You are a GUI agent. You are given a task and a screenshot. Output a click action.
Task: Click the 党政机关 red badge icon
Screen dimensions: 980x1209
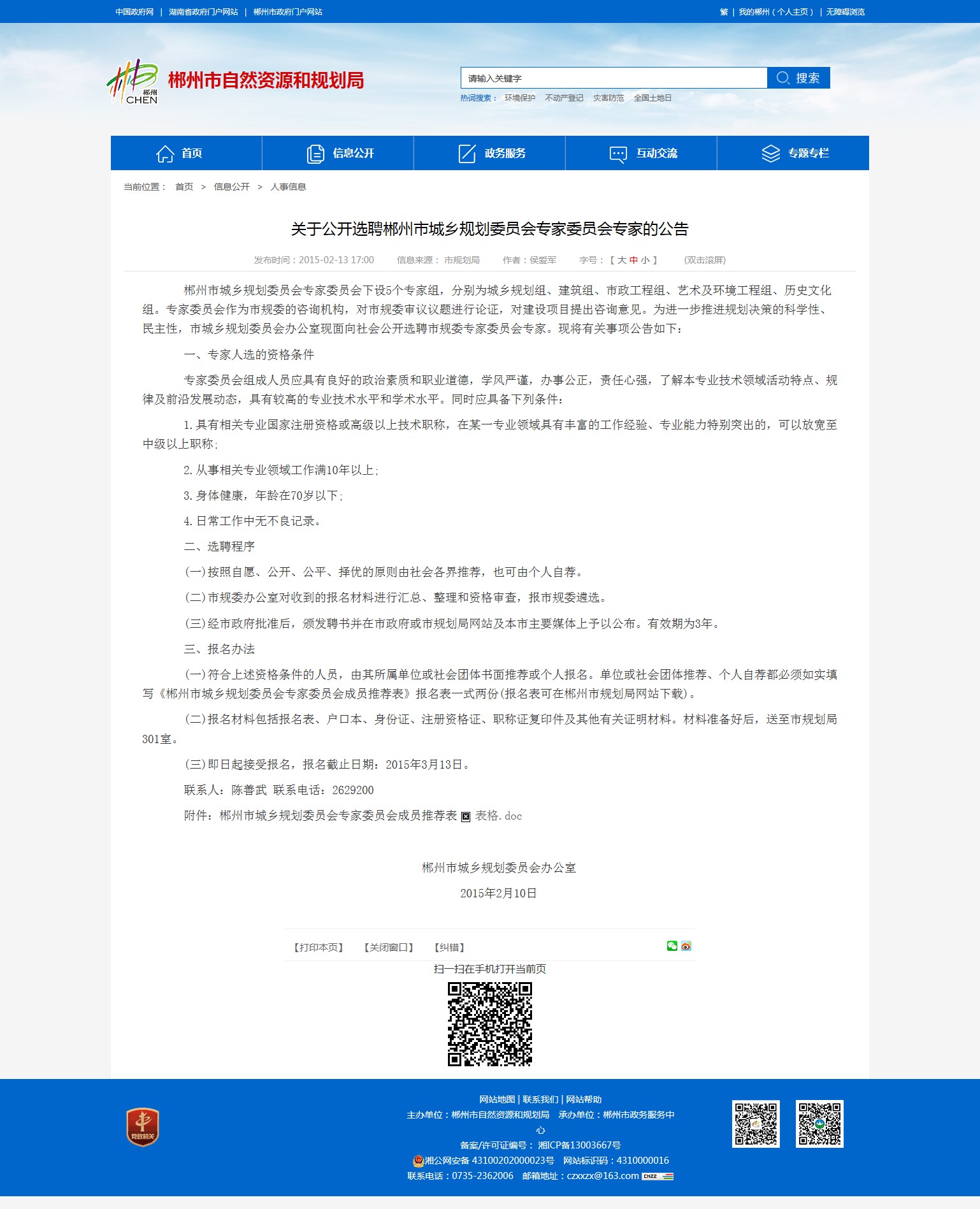pyautogui.click(x=143, y=1127)
